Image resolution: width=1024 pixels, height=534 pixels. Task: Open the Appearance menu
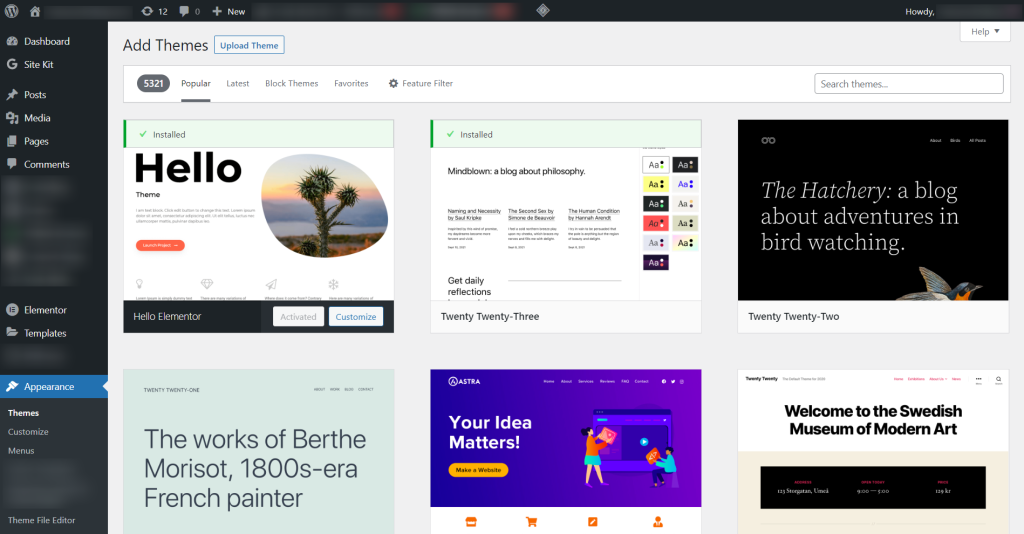point(54,386)
